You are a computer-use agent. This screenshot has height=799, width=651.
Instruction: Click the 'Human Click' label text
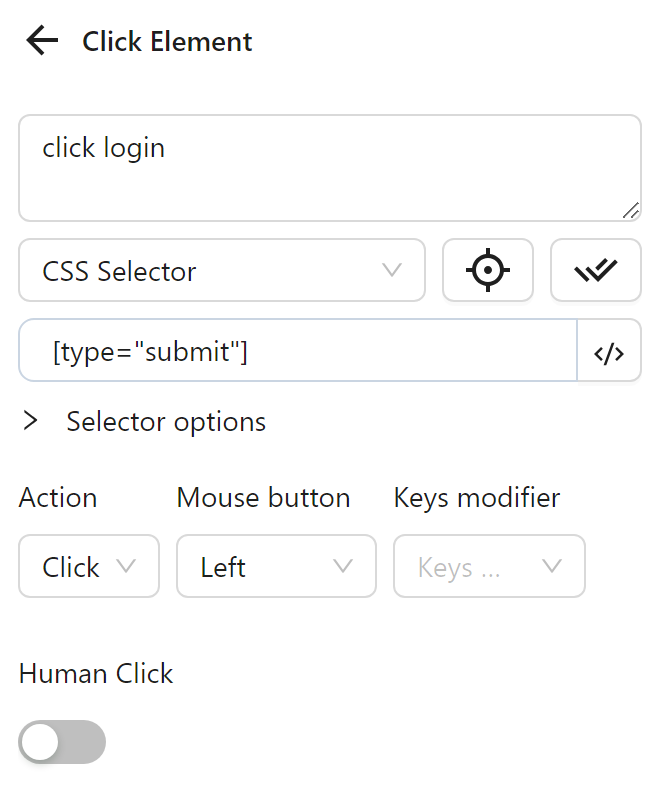[x=96, y=674]
